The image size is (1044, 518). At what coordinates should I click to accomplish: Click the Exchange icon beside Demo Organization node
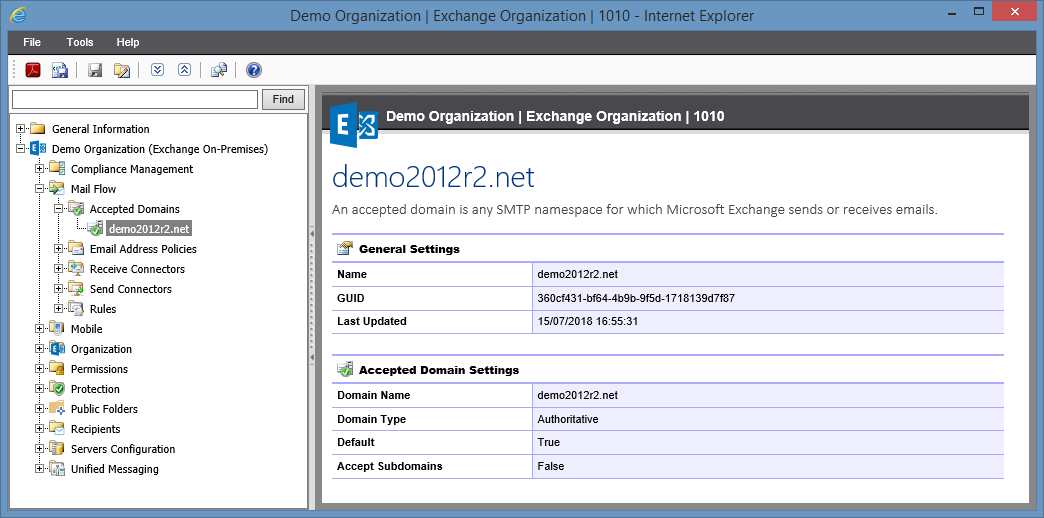(38, 149)
